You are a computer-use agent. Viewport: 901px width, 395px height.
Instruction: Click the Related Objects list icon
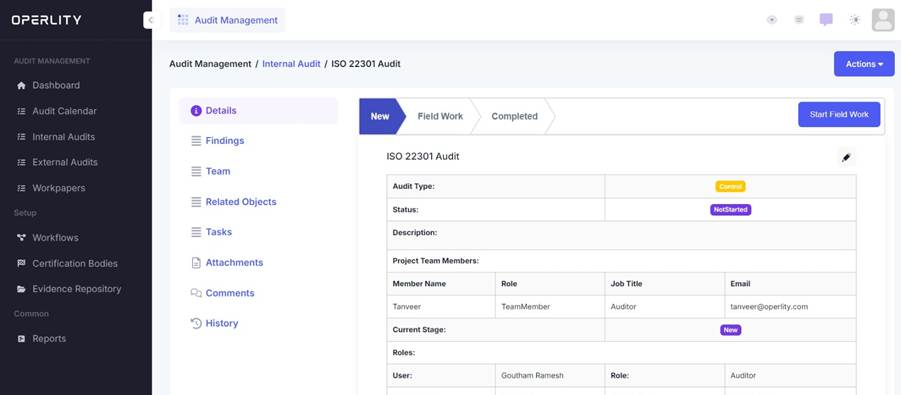point(196,202)
